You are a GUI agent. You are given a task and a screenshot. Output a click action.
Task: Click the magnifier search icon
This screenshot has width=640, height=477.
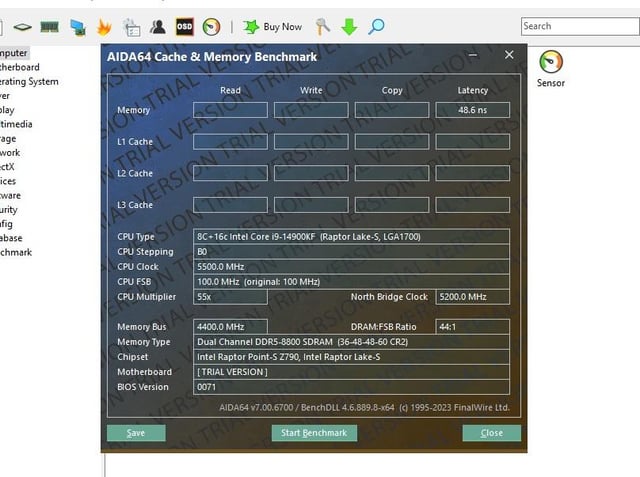(x=376, y=27)
